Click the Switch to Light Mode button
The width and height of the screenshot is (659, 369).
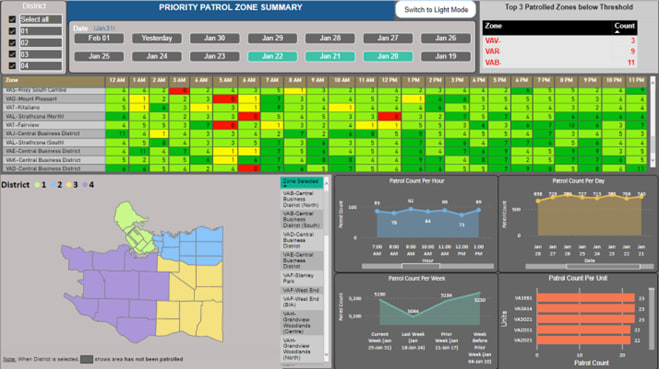[x=436, y=10]
